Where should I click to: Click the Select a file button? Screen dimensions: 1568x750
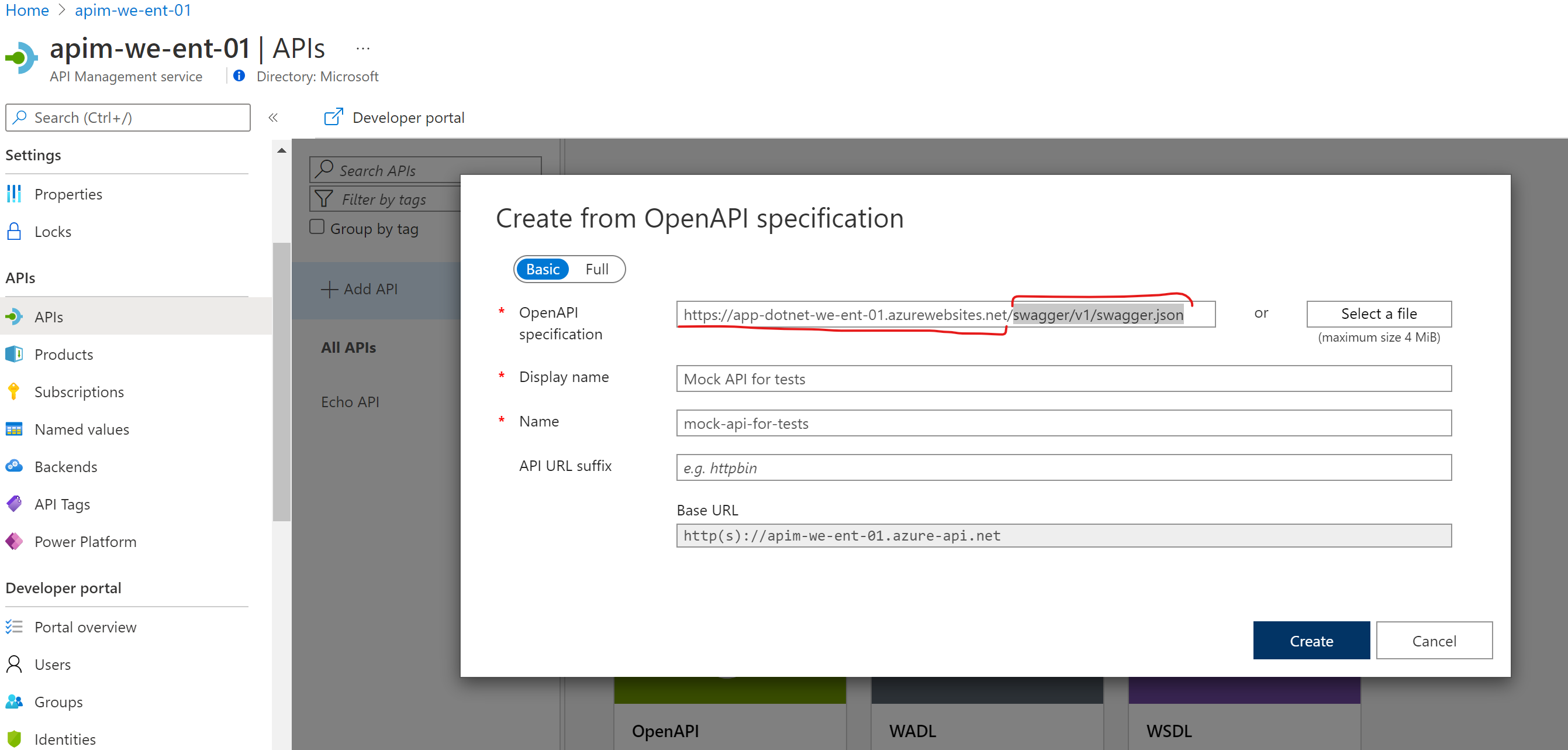(1378, 314)
